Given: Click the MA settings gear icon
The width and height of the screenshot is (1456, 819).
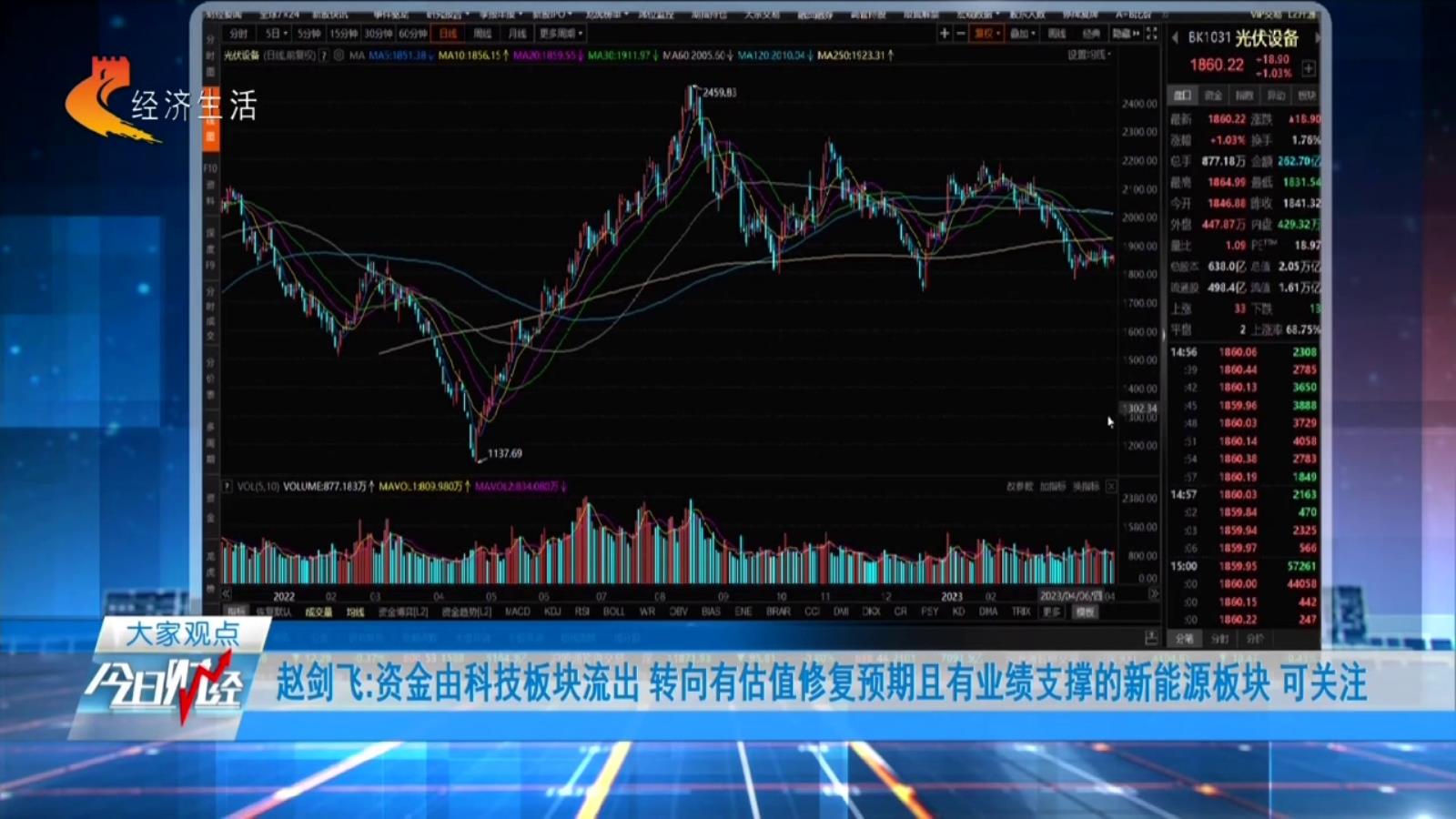Looking at the screenshot, I should (x=339, y=56).
